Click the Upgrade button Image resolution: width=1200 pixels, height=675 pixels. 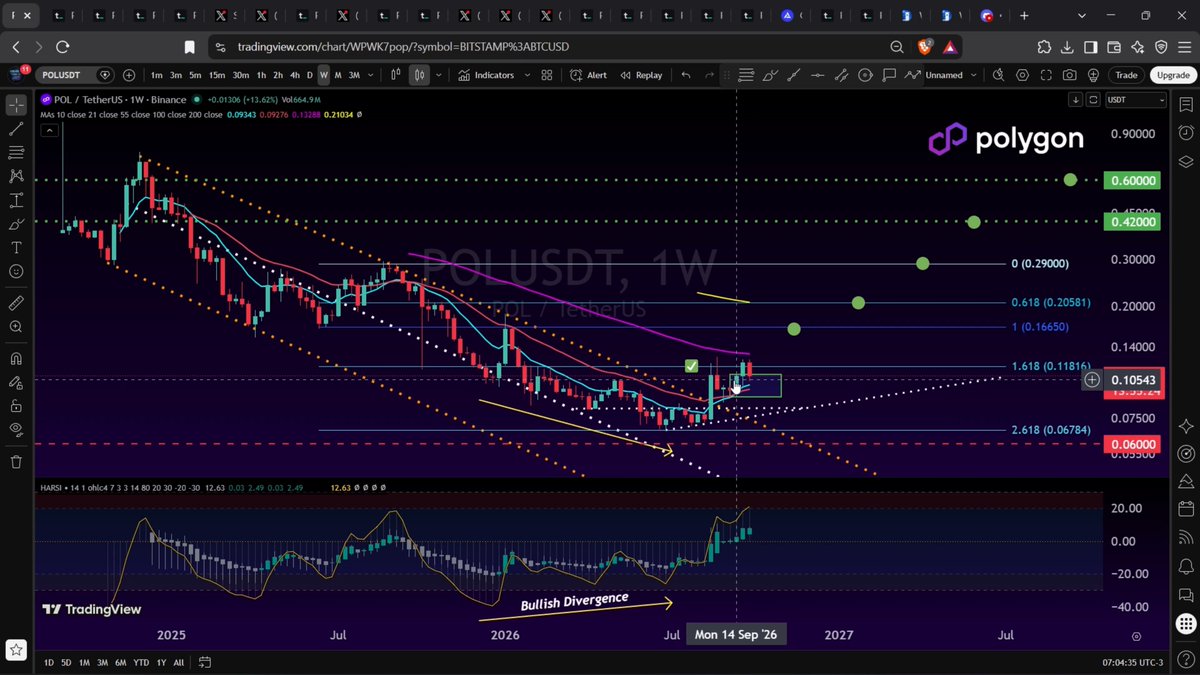point(1171,75)
